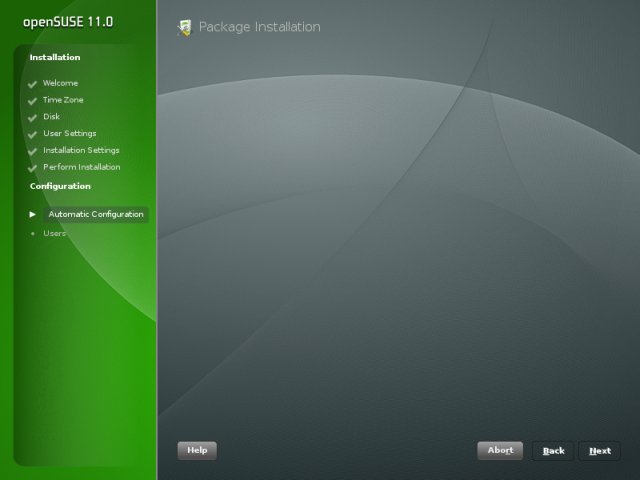This screenshot has height=480, width=640.
Task: Click the Installation section heading
Action: (55, 57)
